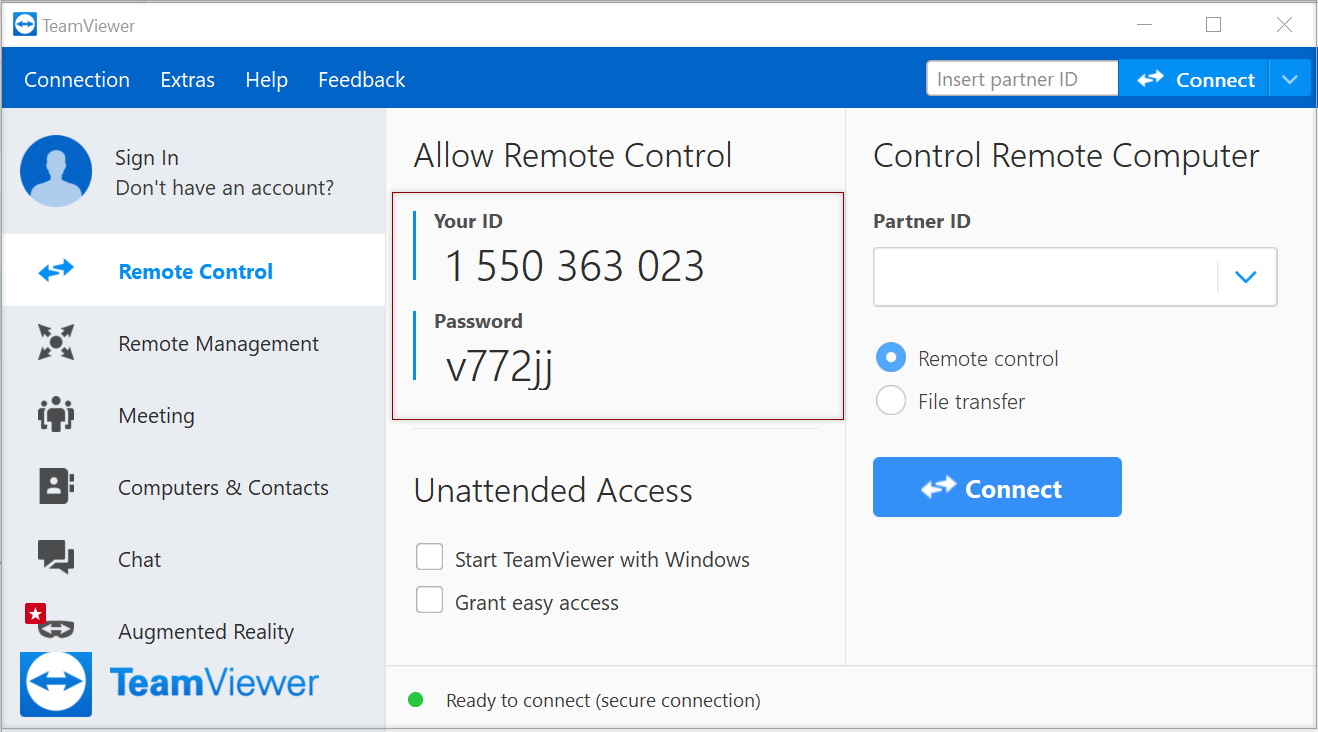Select the Remote control radio option

890,358
